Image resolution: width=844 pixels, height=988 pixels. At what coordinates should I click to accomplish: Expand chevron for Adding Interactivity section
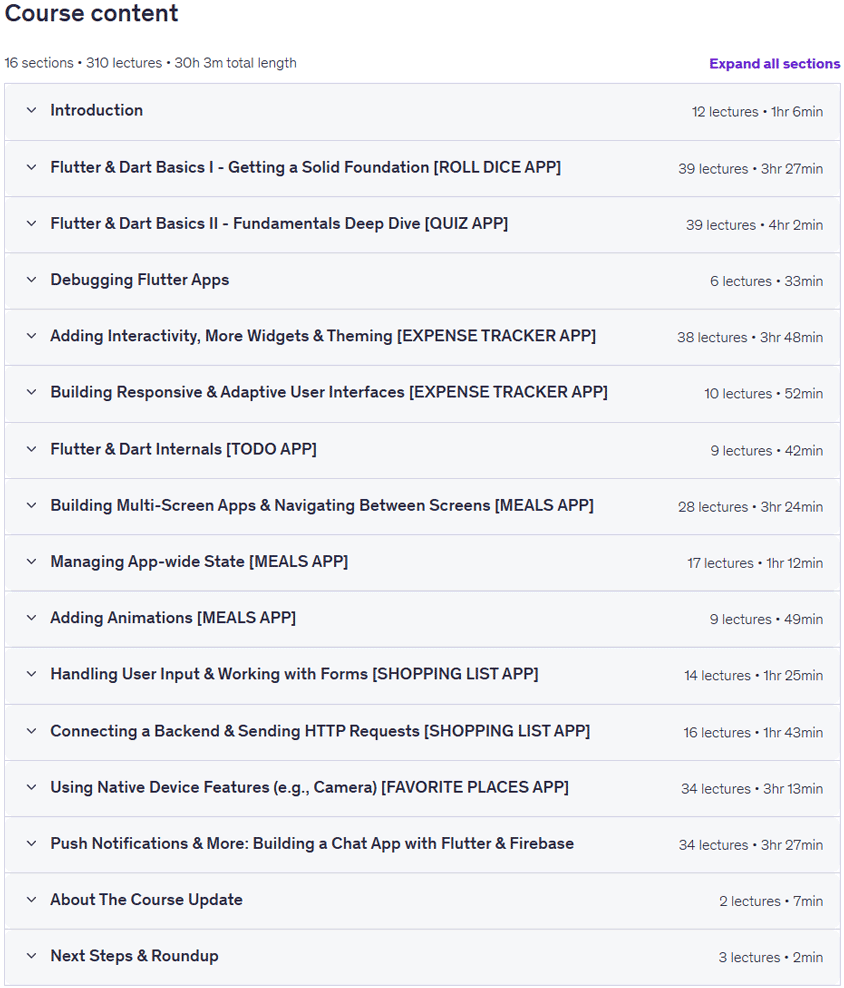click(x=32, y=336)
